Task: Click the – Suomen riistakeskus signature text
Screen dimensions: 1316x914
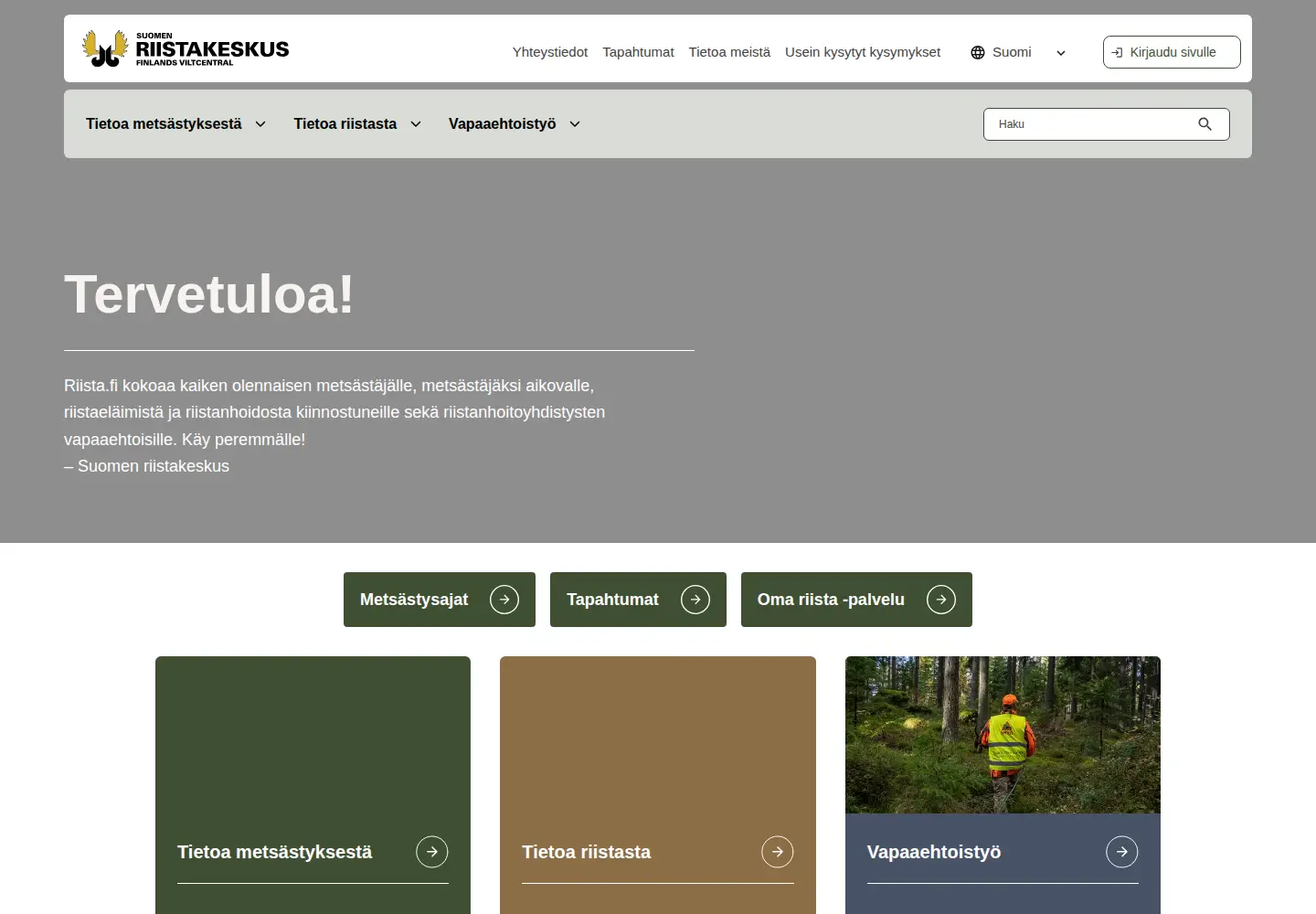Action: tap(146, 466)
